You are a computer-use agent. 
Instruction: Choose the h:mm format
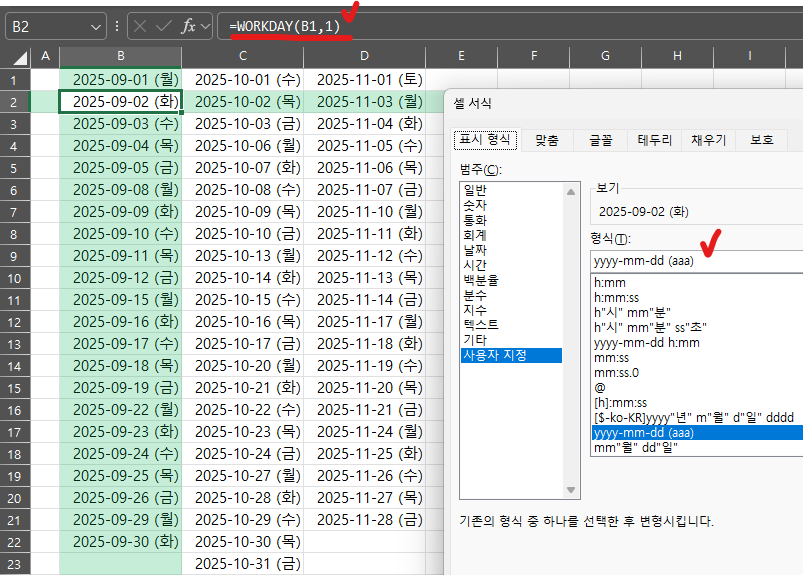[x=697, y=283]
